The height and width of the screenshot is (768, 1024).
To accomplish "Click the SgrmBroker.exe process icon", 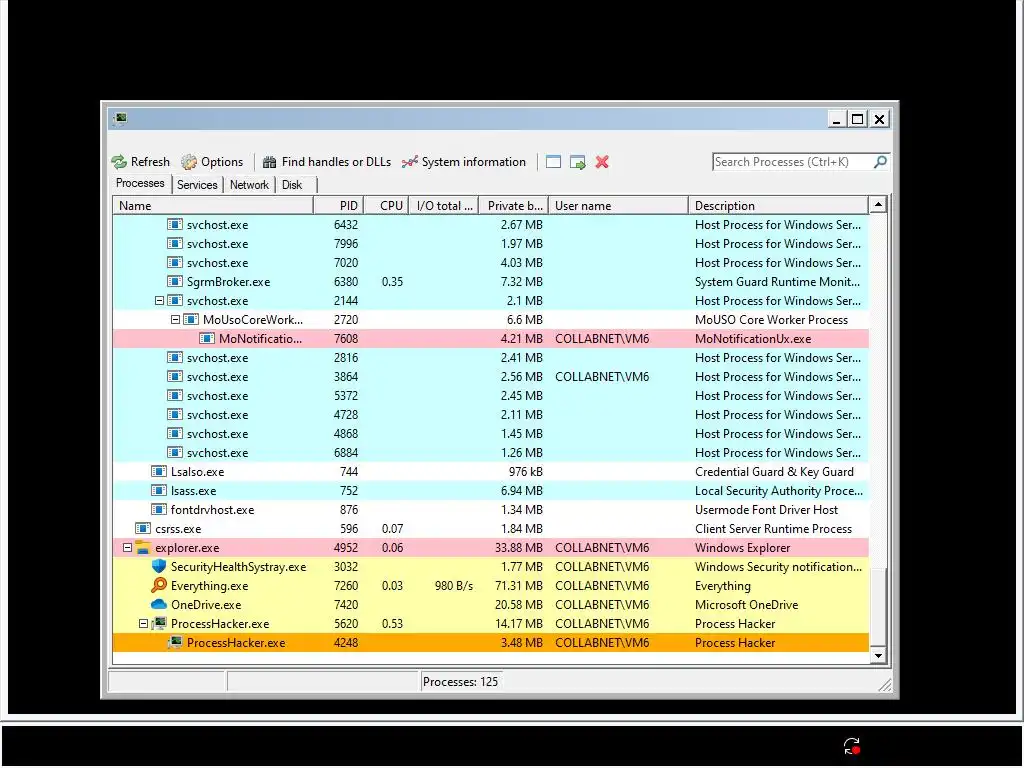I will (174, 281).
